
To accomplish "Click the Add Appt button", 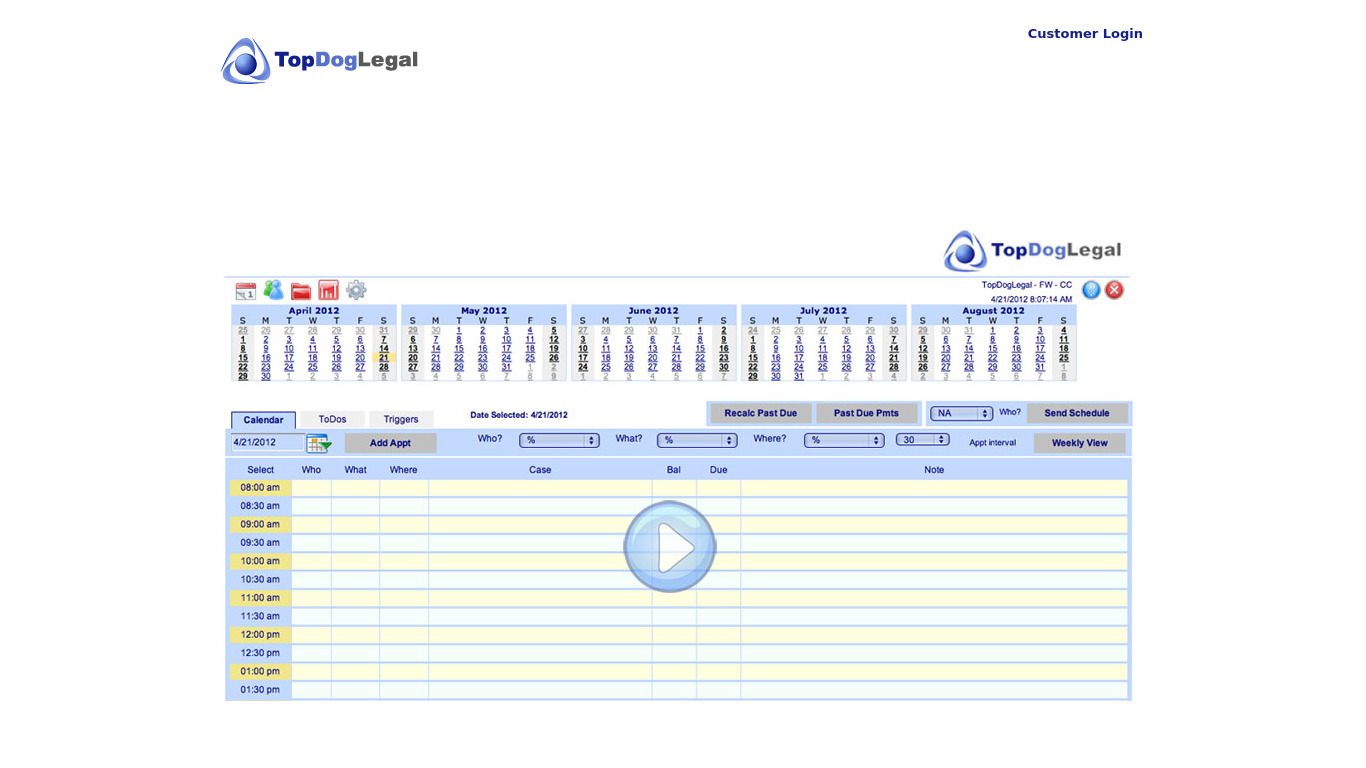I will 390,443.
